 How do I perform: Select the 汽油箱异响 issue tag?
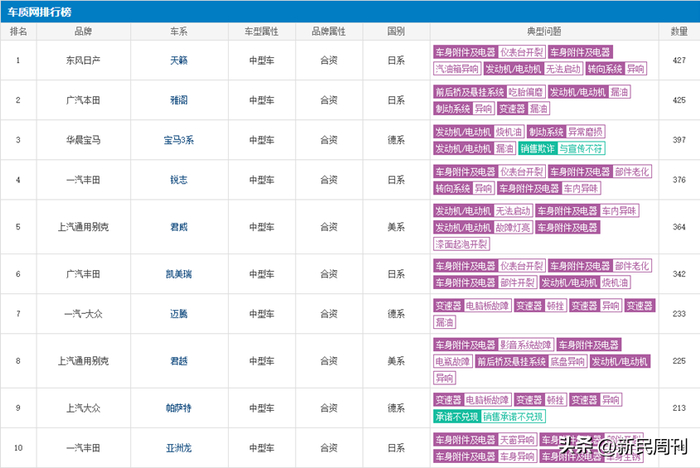point(457,69)
